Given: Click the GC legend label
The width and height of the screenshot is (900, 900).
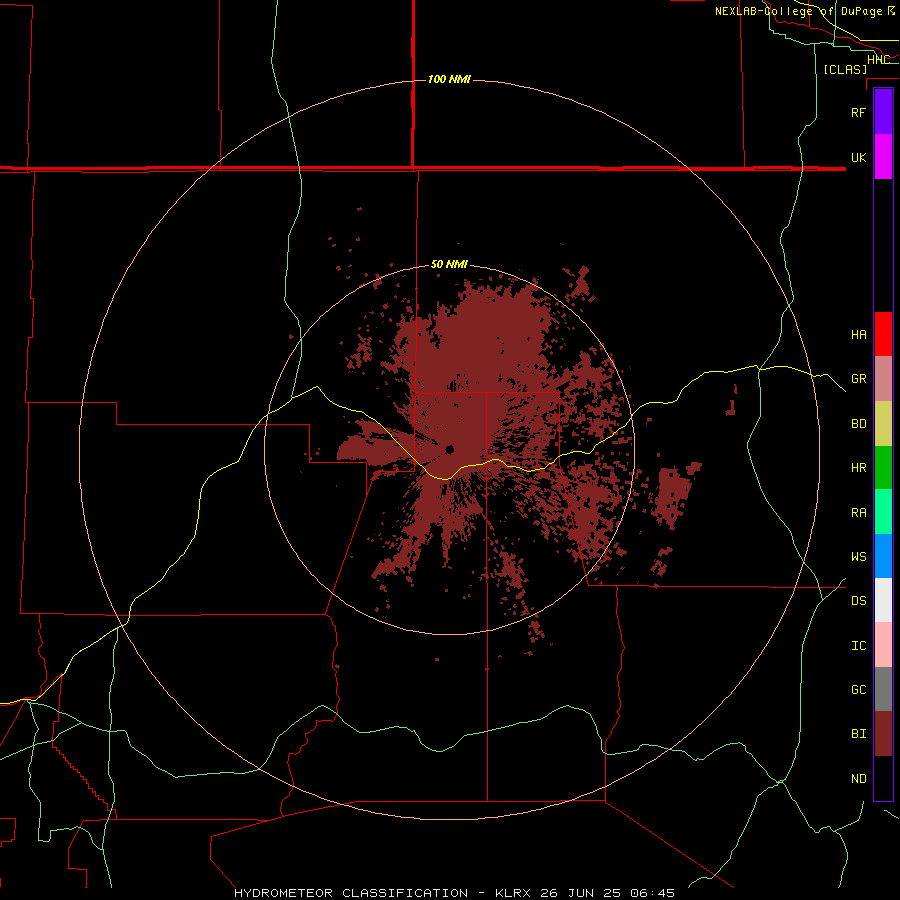Looking at the screenshot, I should [x=858, y=690].
